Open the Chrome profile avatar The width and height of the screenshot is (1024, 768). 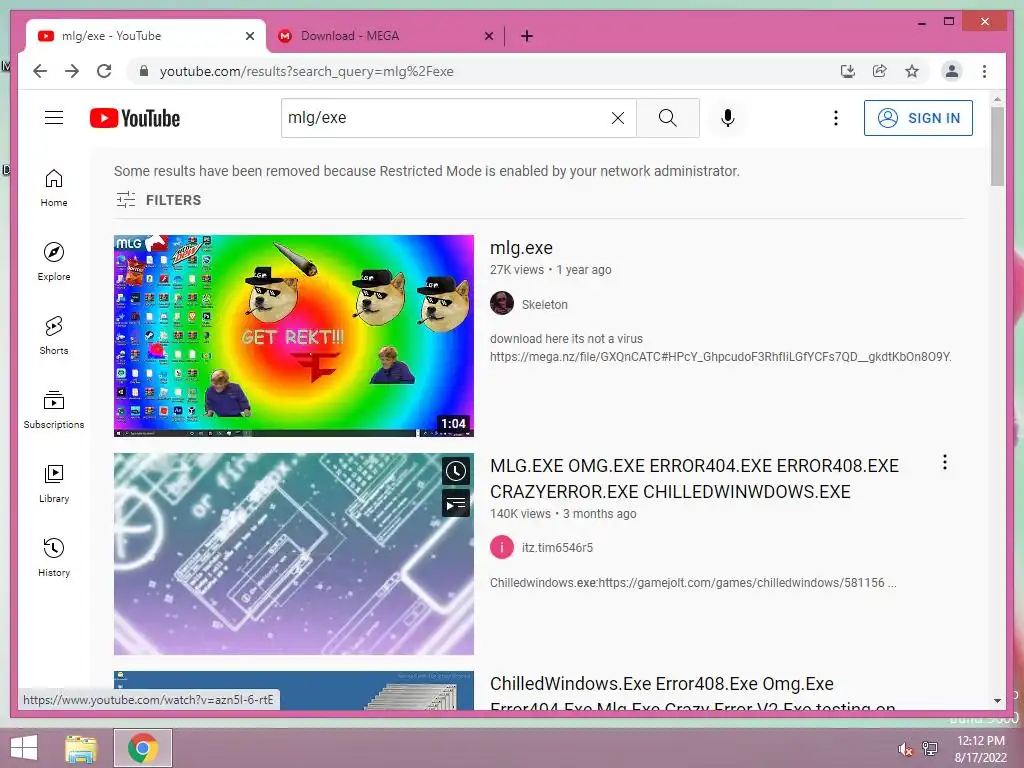952,71
